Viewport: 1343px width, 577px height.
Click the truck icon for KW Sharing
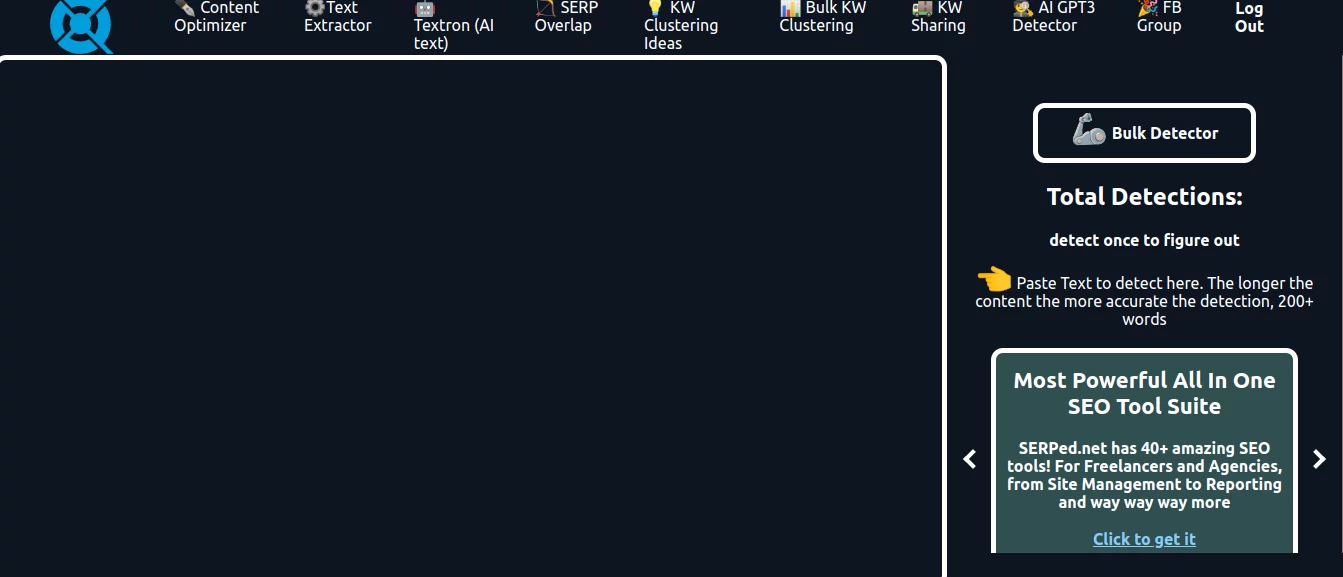coord(921,7)
